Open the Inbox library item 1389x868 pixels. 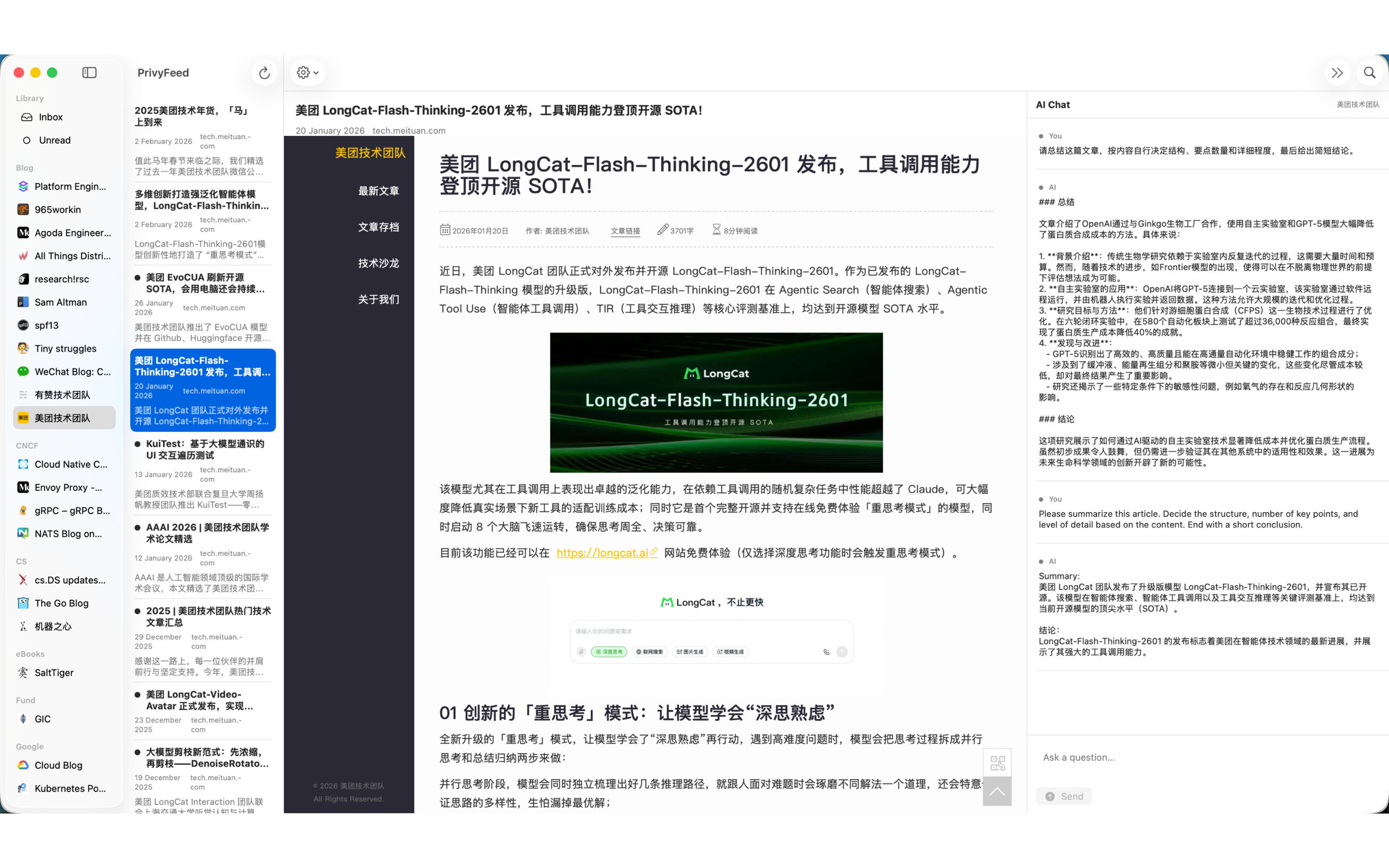click(x=50, y=117)
